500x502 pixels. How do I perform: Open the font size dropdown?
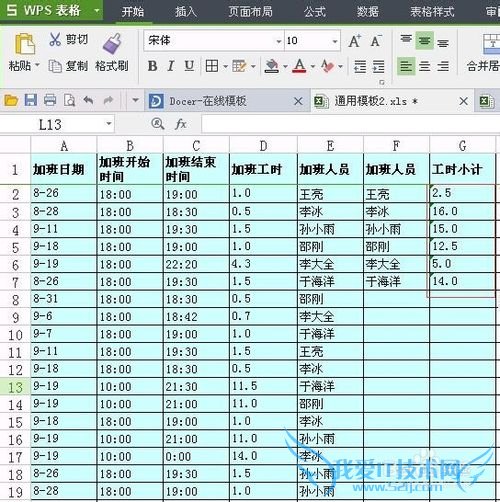[x=335, y=41]
